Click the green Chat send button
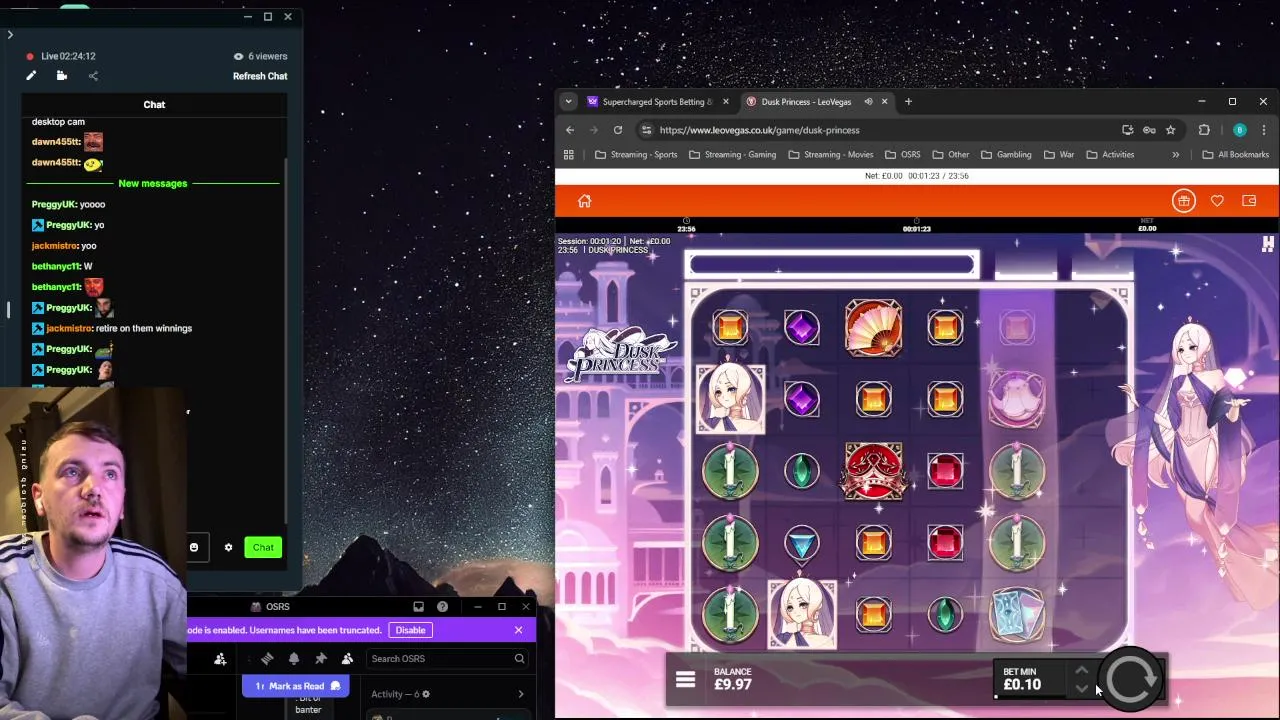 tap(263, 547)
